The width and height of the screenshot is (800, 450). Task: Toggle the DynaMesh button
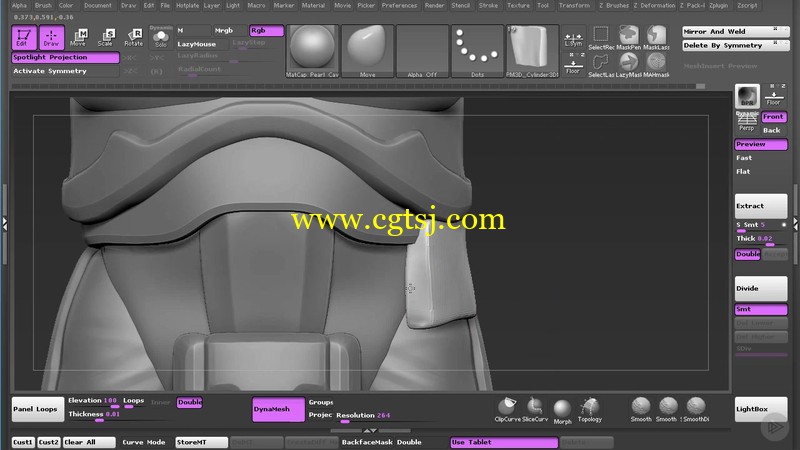(x=279, y=409)
